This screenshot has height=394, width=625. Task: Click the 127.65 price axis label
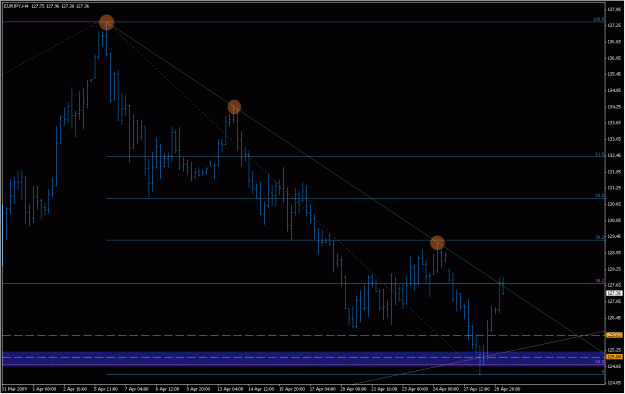click(614, 285)
